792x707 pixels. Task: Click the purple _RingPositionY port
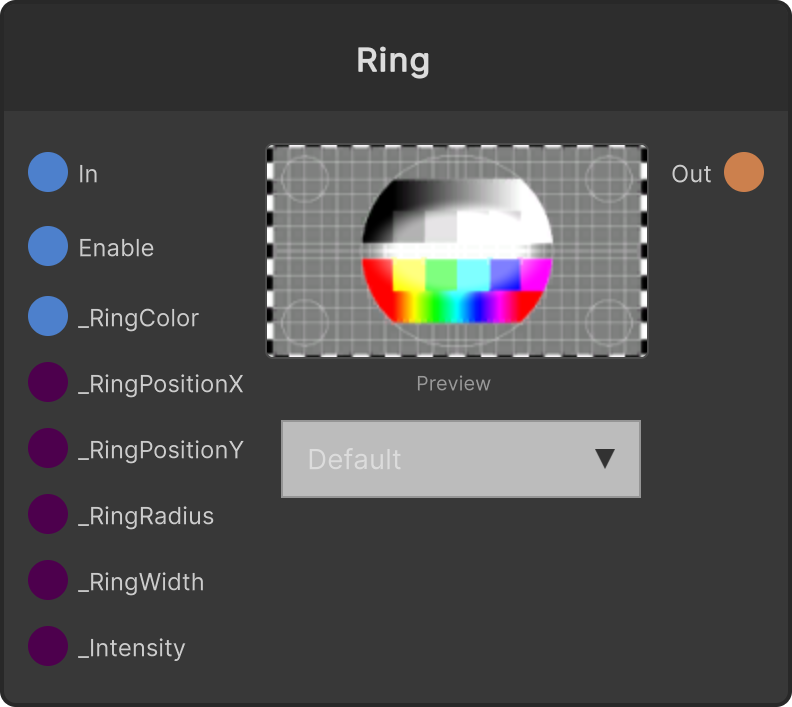click(x=48, y=448)
